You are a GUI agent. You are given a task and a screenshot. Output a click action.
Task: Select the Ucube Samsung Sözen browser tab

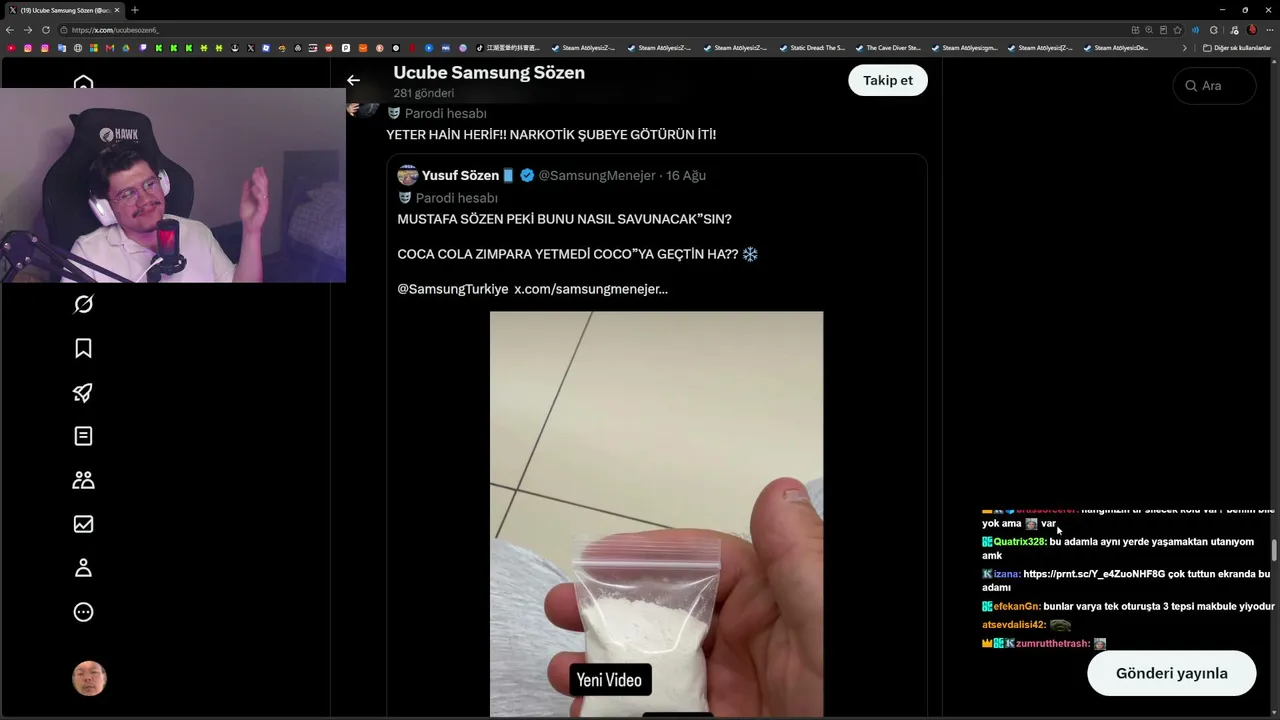pyautogui.click(x=64, y=10)
